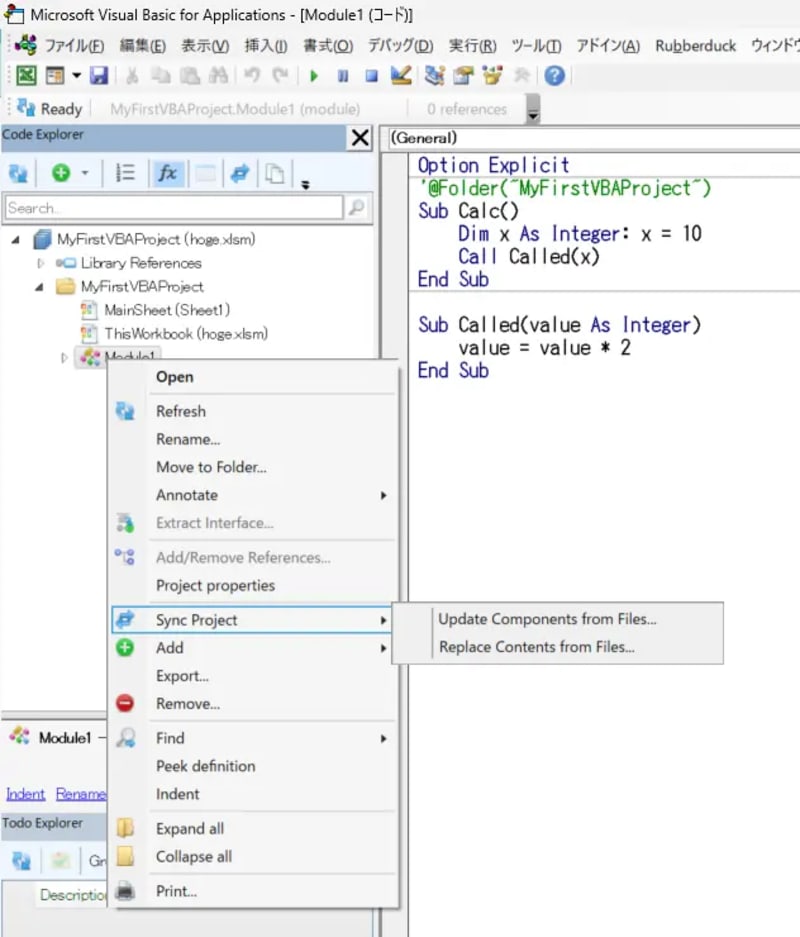
Task: Choose Replace Contents from Files...
Action: pyautogui.click(x=558, y=647)
